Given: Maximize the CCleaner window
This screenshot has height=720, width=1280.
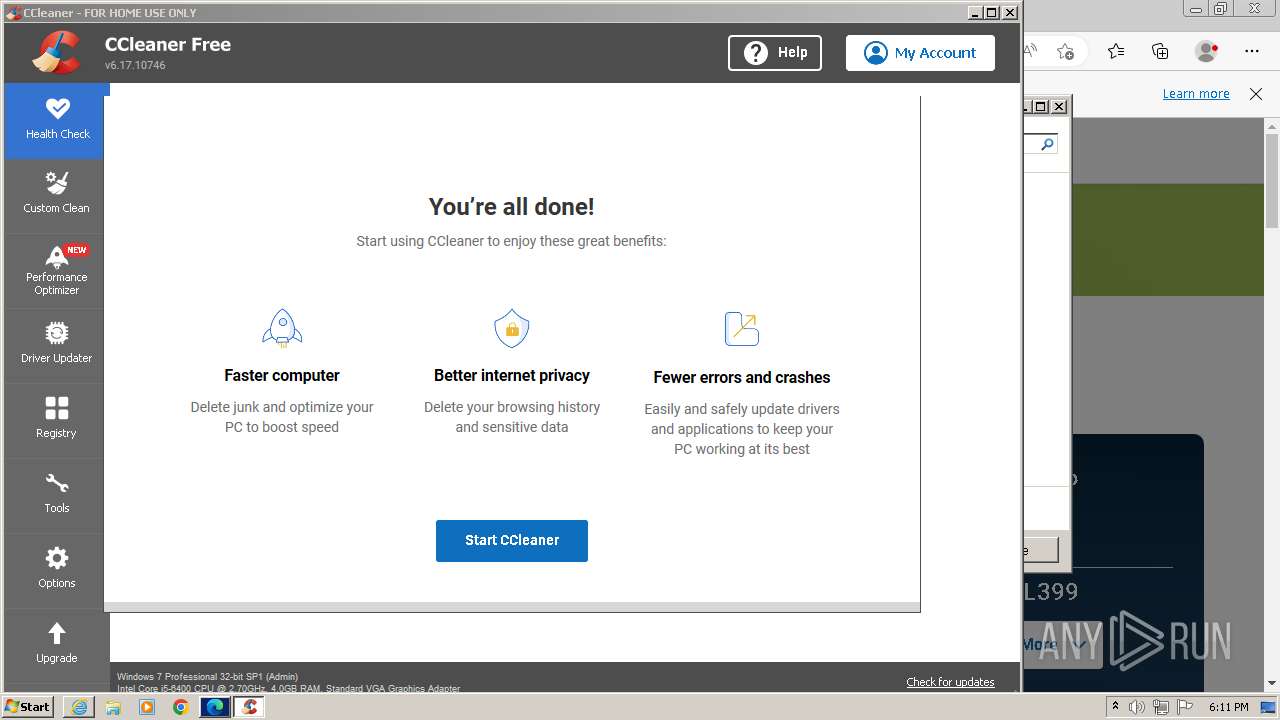Looking at the screenshot, I should pos(992,13).
